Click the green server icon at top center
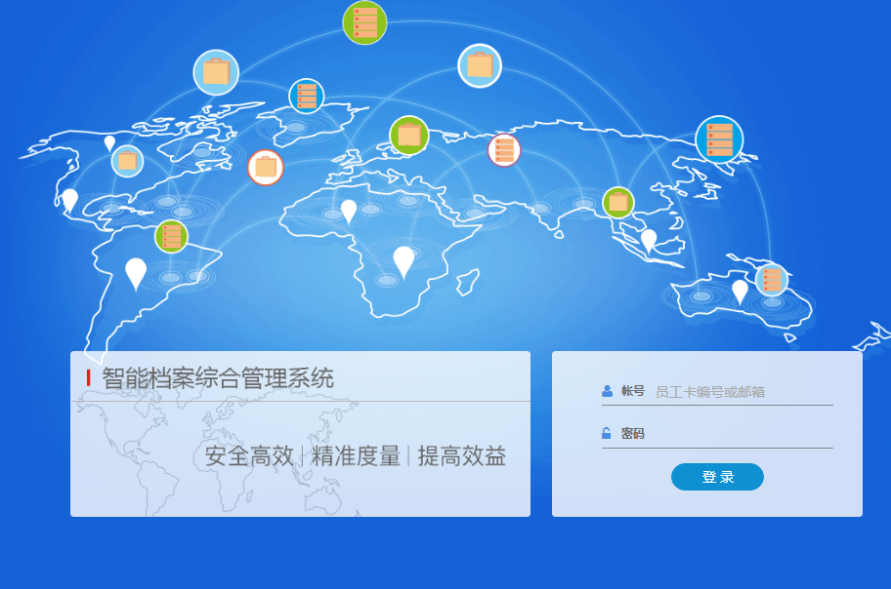The image size is (891, 589). 365,22
